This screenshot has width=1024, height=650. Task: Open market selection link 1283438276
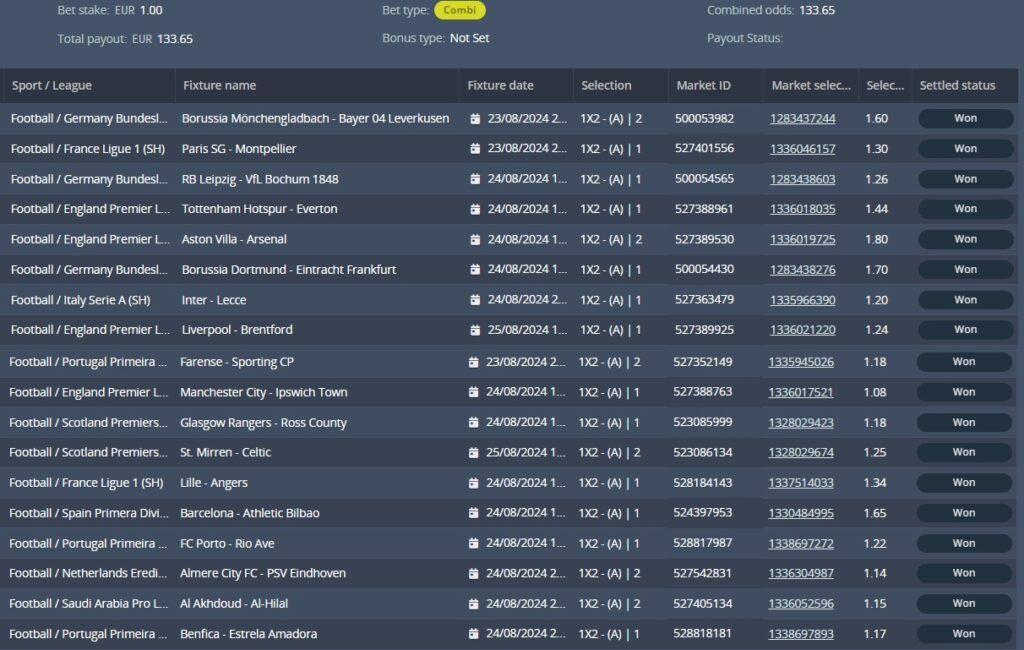(x=803, y=270)
